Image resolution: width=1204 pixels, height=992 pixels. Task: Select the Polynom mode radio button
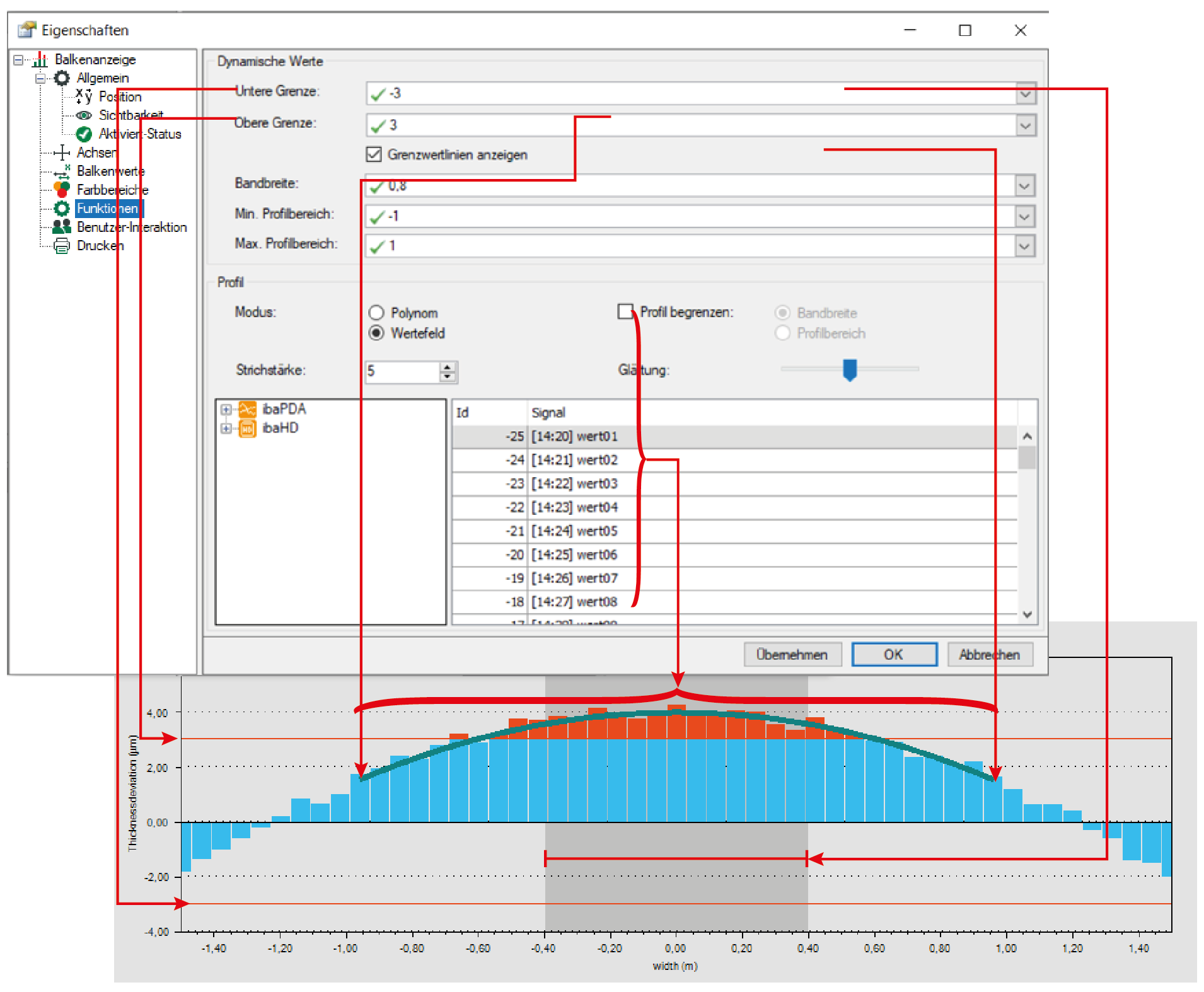click(x=376, y=313)
